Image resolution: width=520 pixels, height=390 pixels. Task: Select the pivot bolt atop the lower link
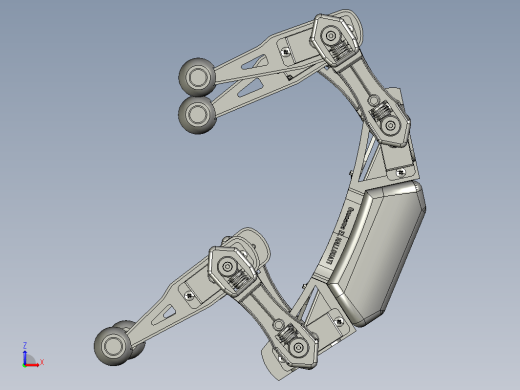227,267
